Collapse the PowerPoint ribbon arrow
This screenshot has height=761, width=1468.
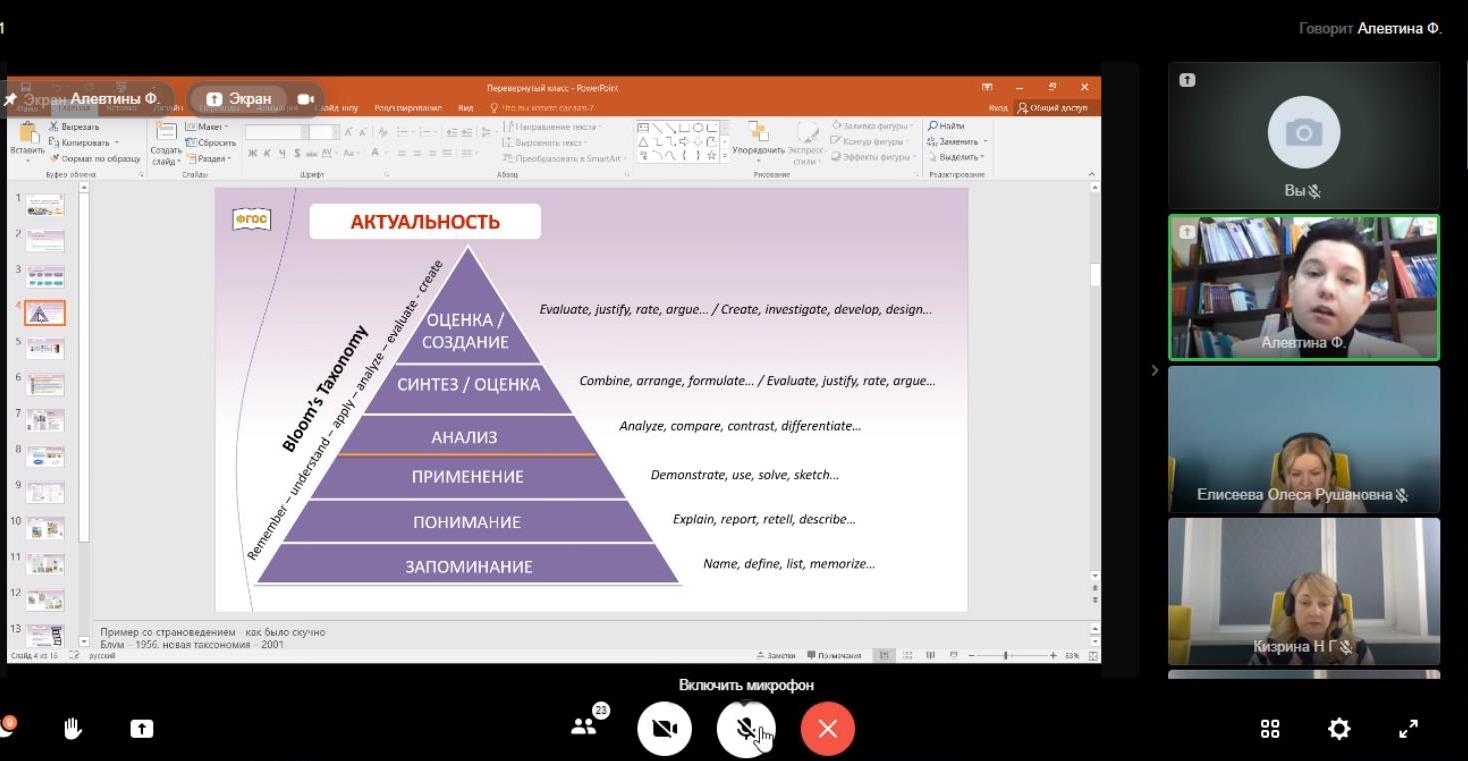[1092, 174]
